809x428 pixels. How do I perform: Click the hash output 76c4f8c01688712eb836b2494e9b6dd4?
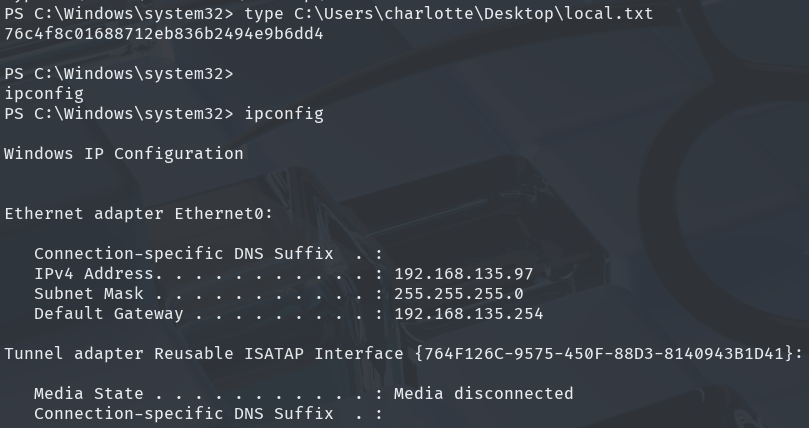pyautogui.click(x=164, y=34)
